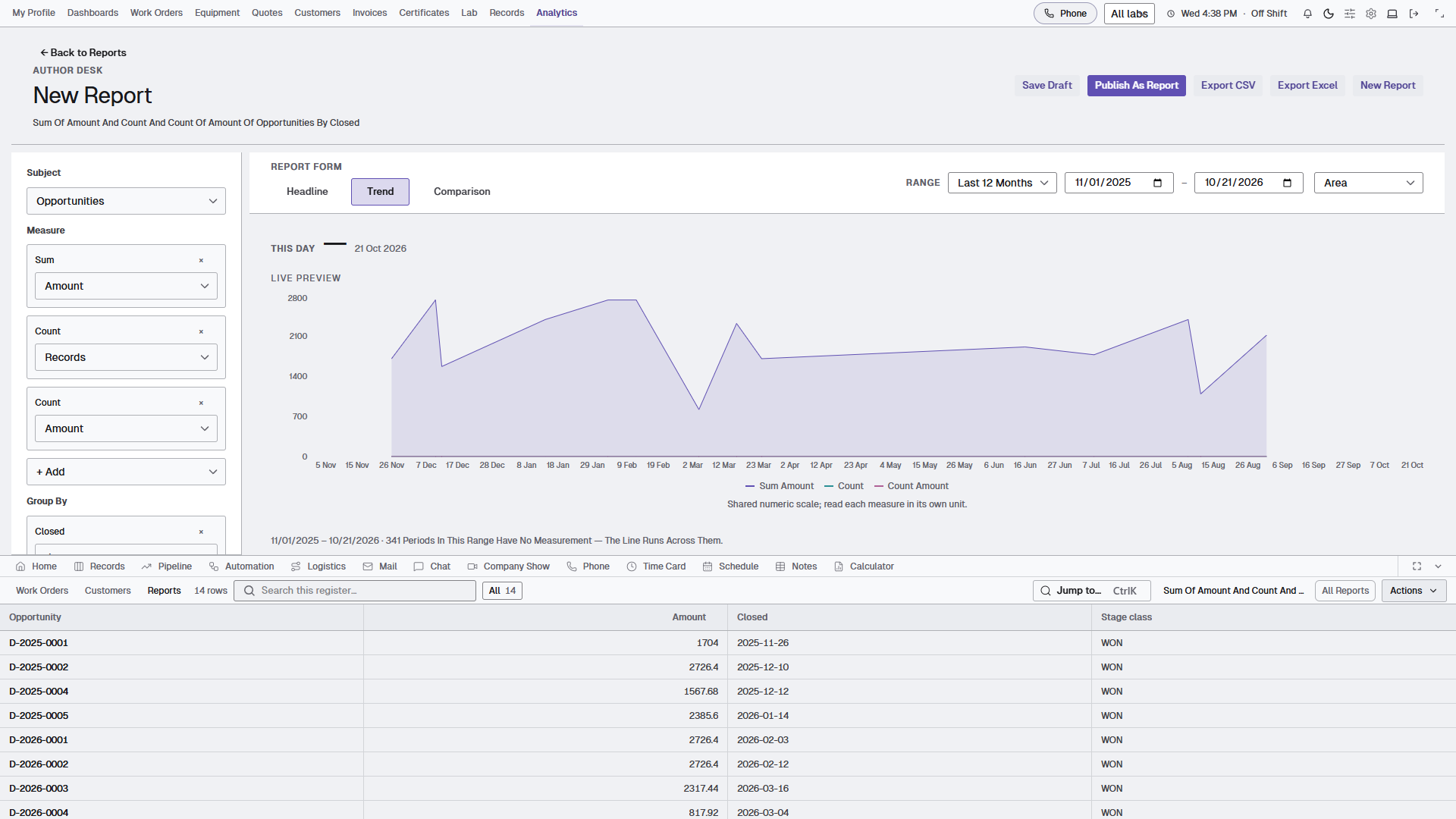The image size is (1456, 819).
Task: Open the display sliders preferences icon
Action: point(1350,14)
